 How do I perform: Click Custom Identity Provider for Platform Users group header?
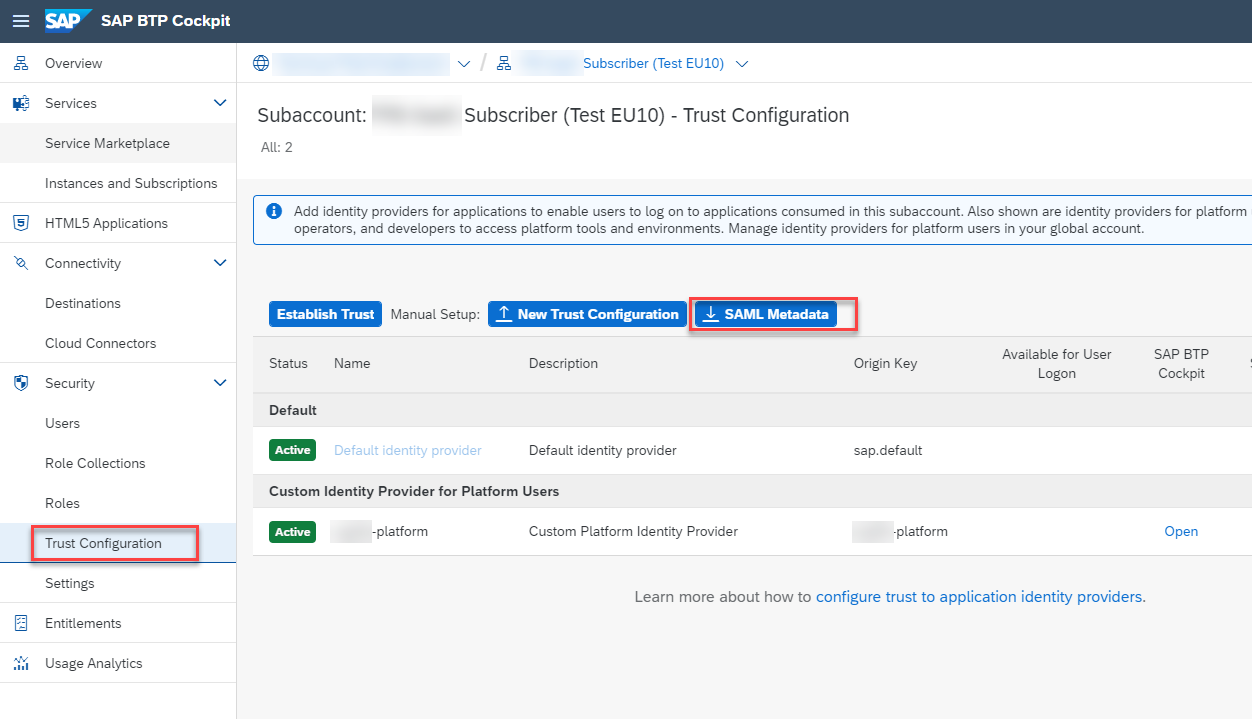click(x=752, y=491)
